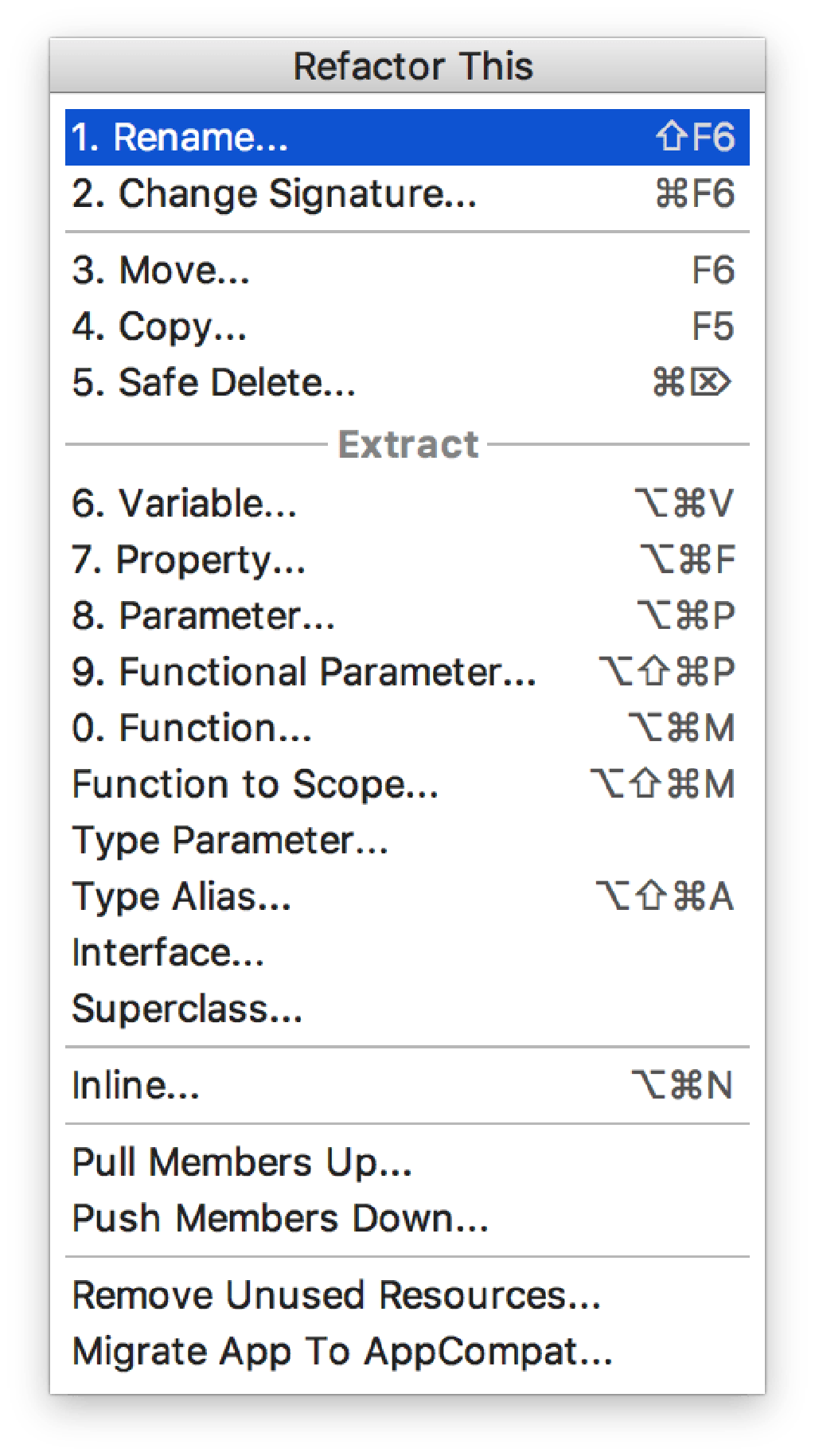Pick the Extract Property item
This screenshot has height=1456, width=815.
coord(189,560)
